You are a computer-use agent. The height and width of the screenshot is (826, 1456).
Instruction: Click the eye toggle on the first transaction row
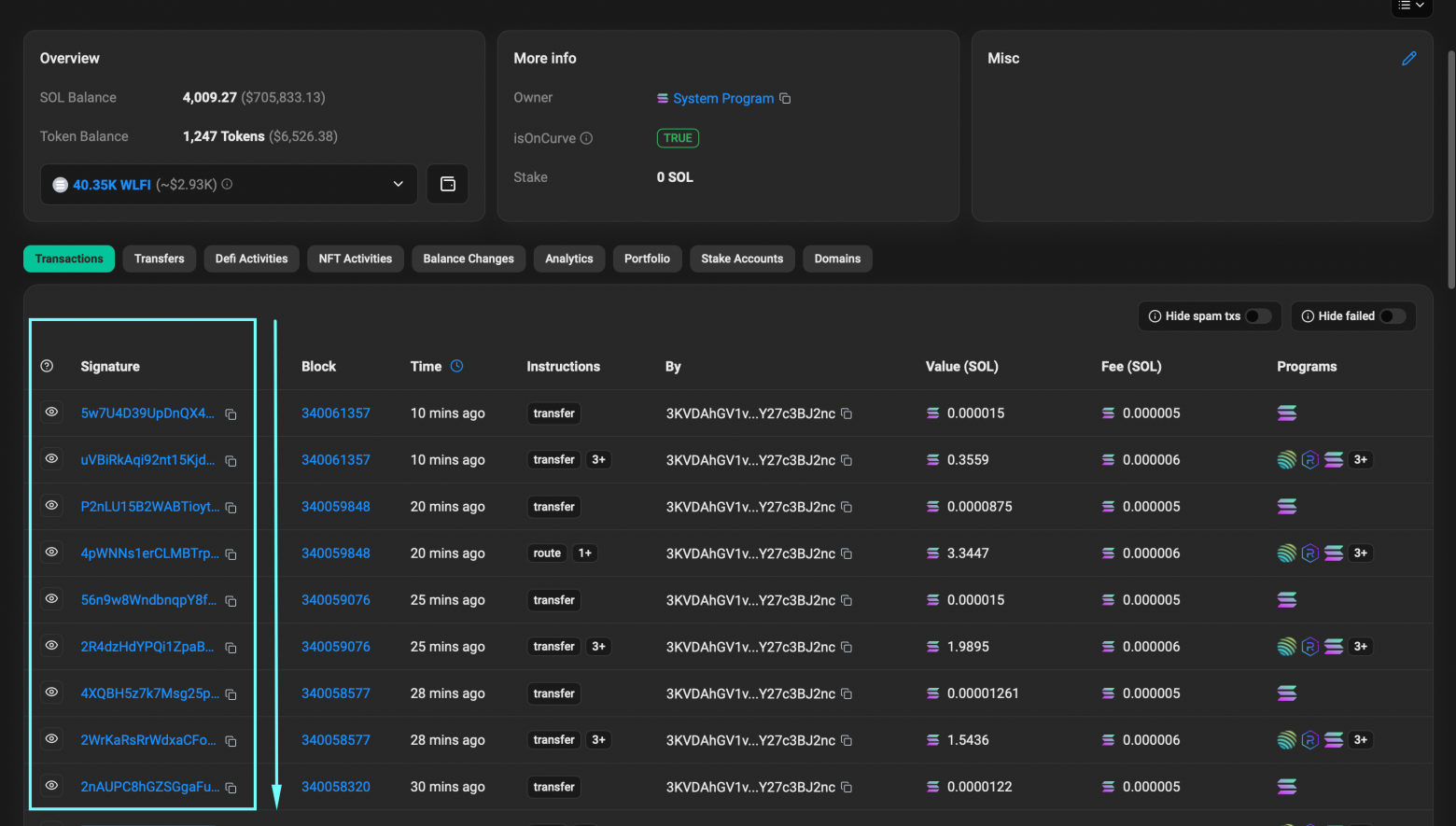coord(51,412)
